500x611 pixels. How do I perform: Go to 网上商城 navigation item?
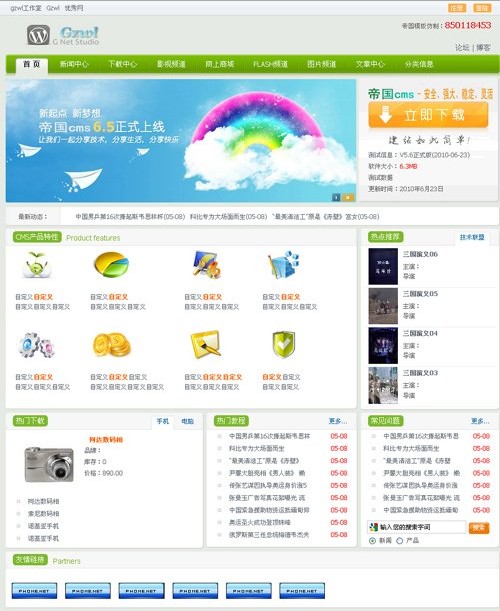[220, 64]
